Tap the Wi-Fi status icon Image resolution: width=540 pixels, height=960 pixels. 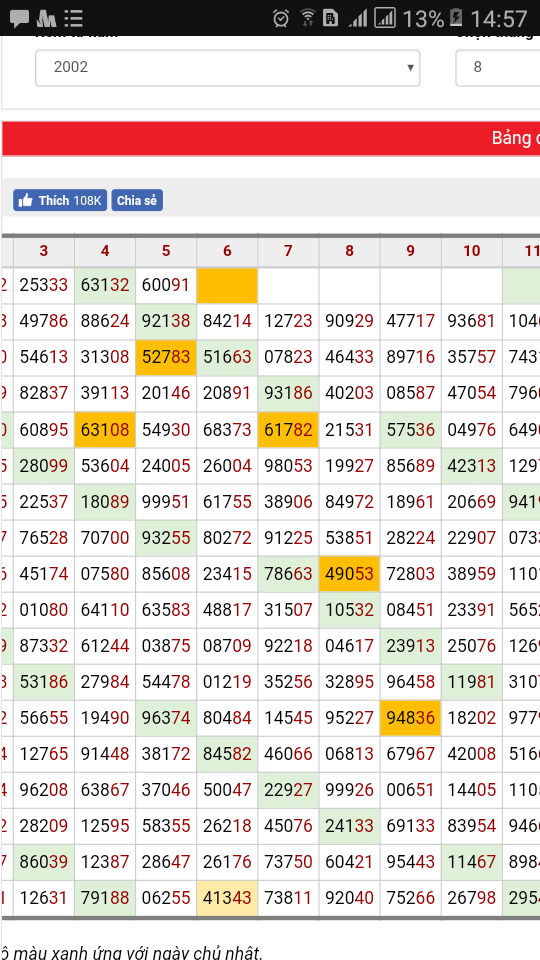[x=307, y=18]
